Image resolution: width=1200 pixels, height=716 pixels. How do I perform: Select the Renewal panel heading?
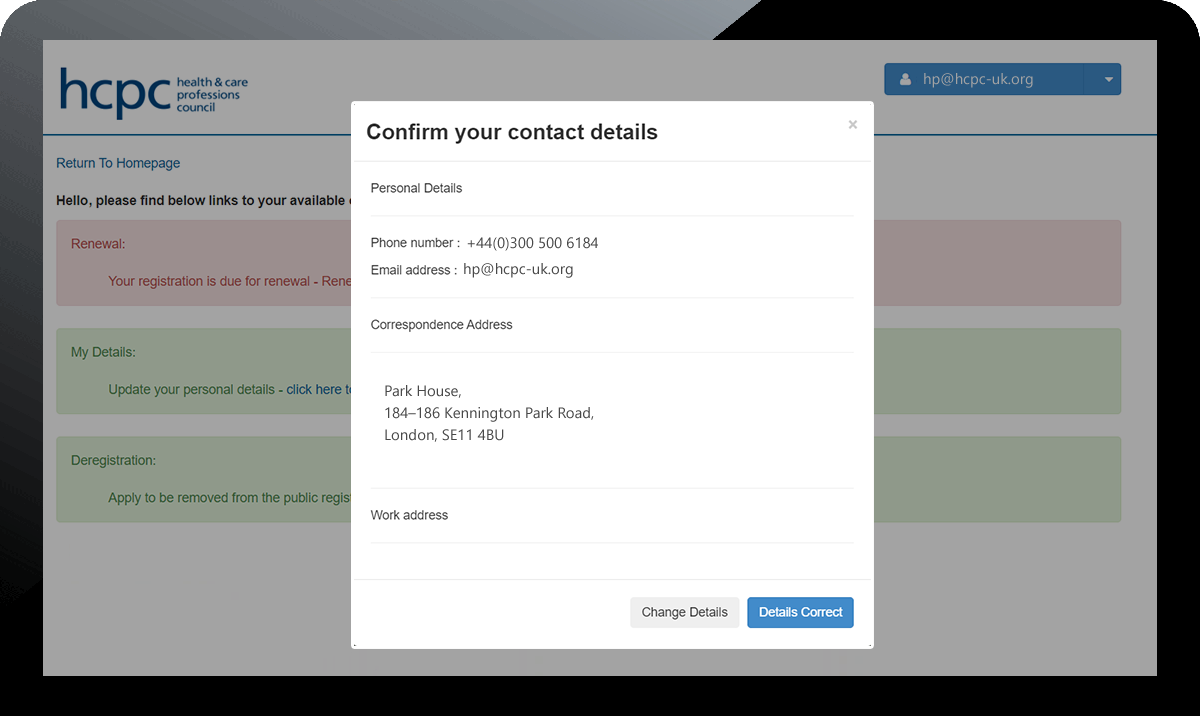click(x=98, y=244)
